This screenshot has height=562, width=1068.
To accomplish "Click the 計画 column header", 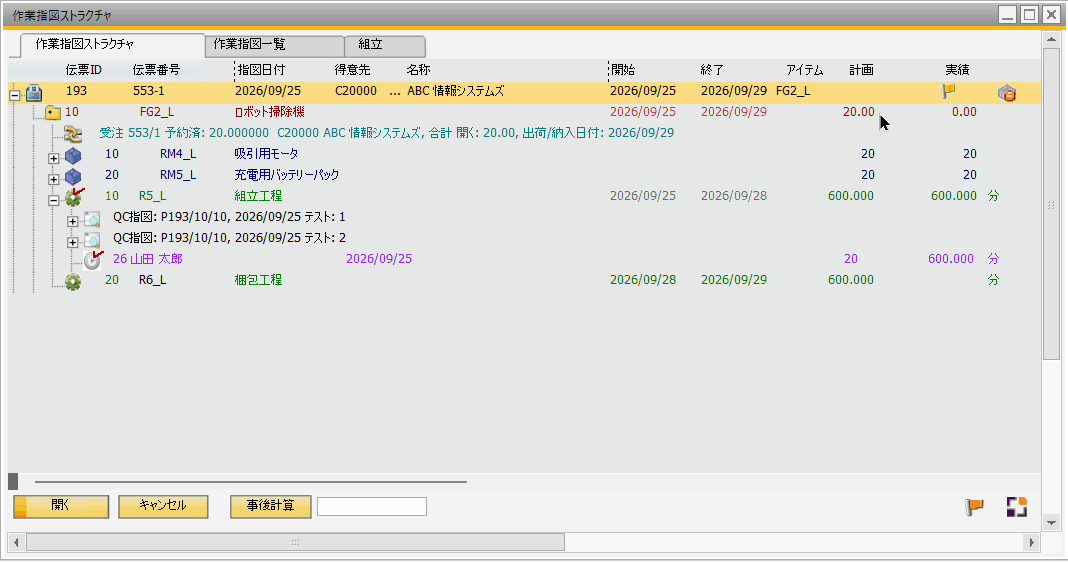I will pos(862,70).
